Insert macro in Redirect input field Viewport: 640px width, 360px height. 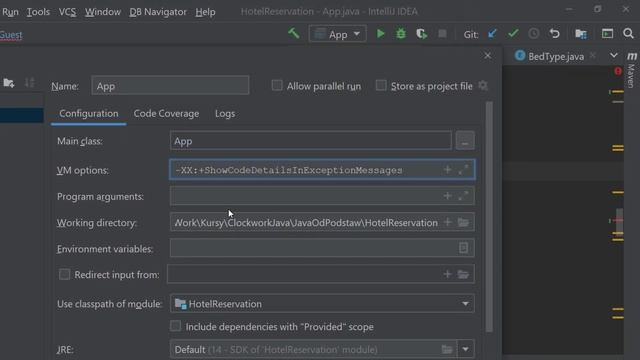pyautogui.click(x=447, y=274)
